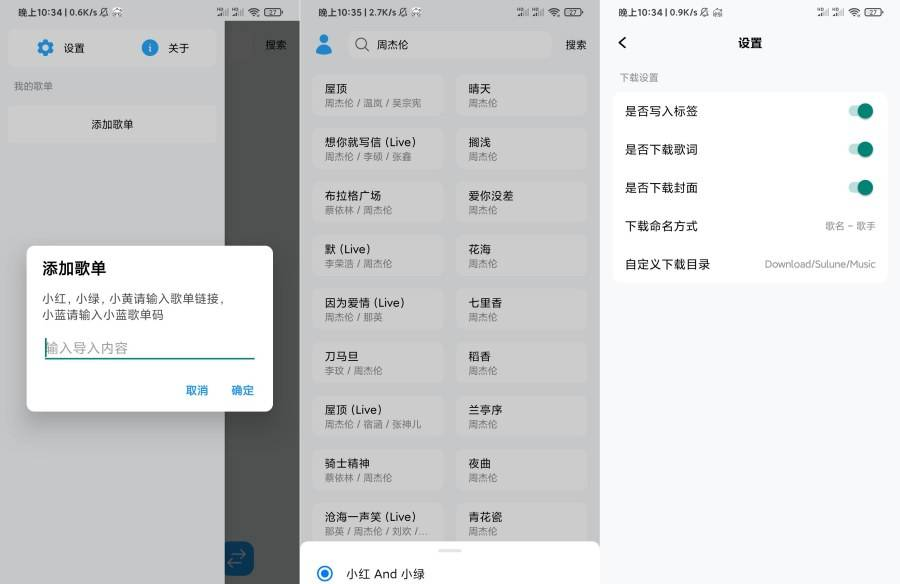Click 搜索 button next to 周杰伦 query
The image size is (900, 584).
click(576, 45)
